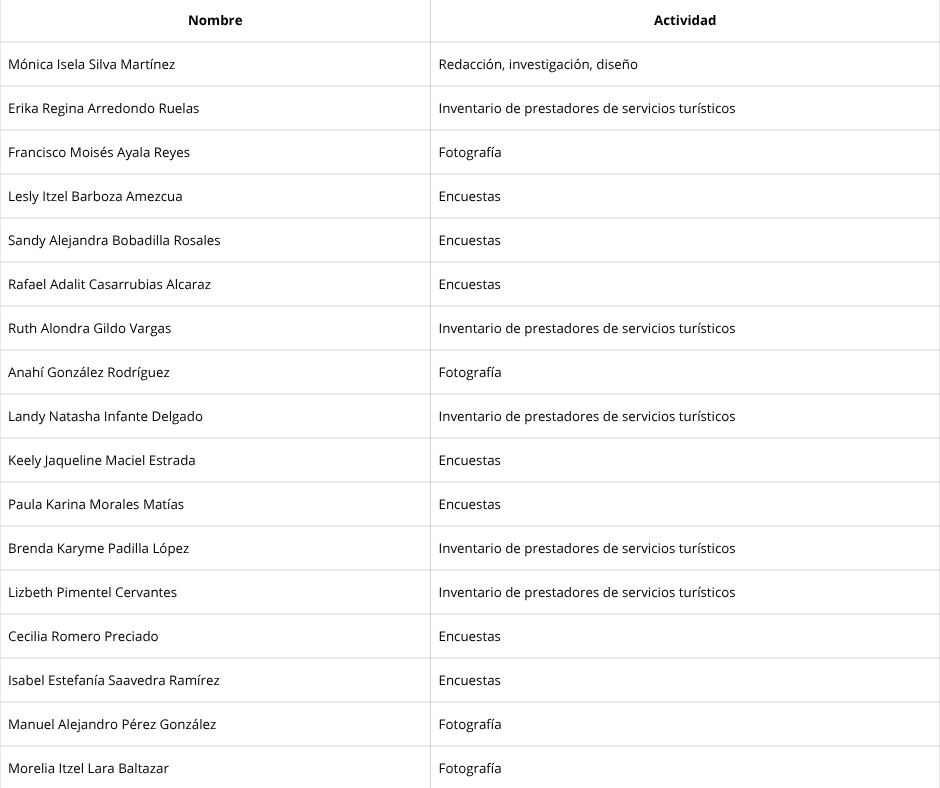Click on Paula Karina Morales Matías
The image size is (940, 788).
click(96, 504)
